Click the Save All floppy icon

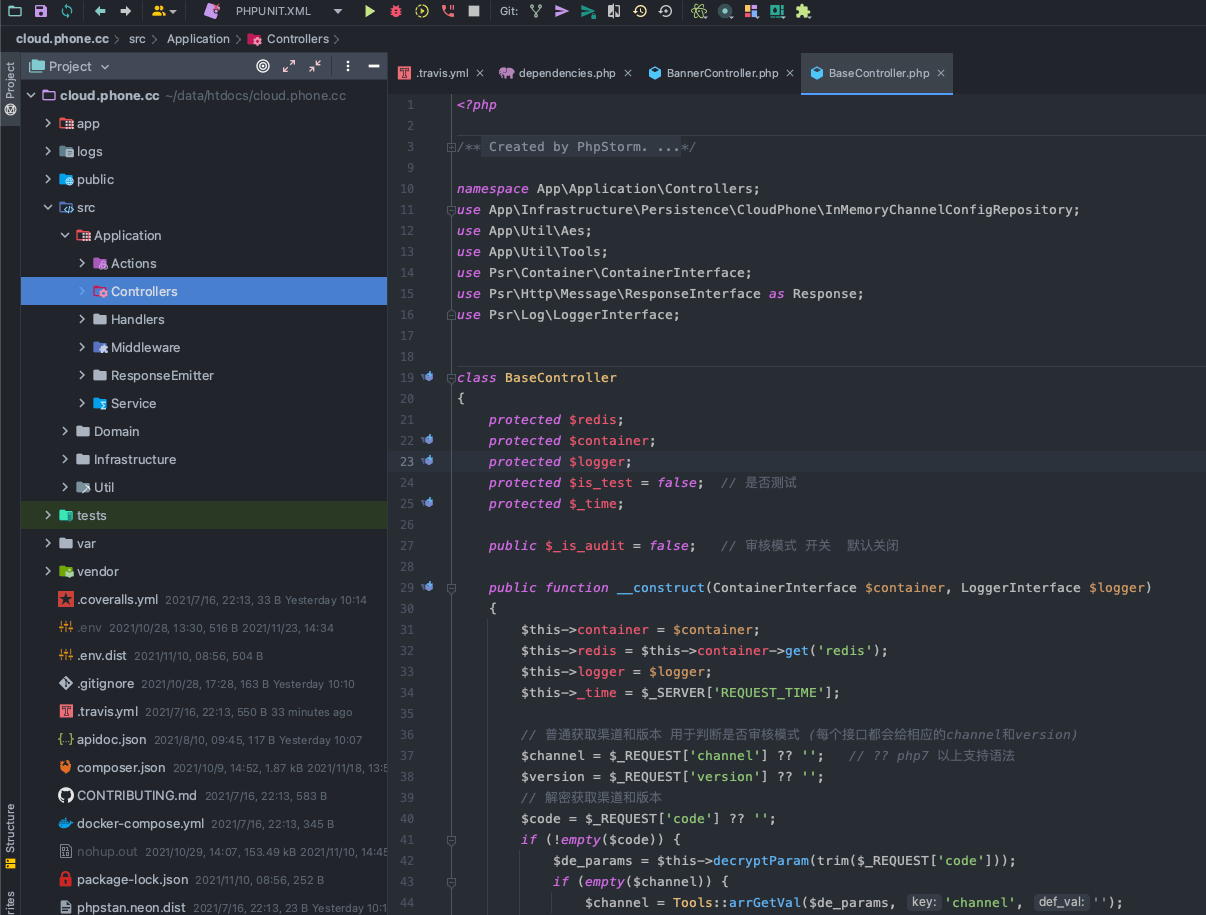coord(41,11)
